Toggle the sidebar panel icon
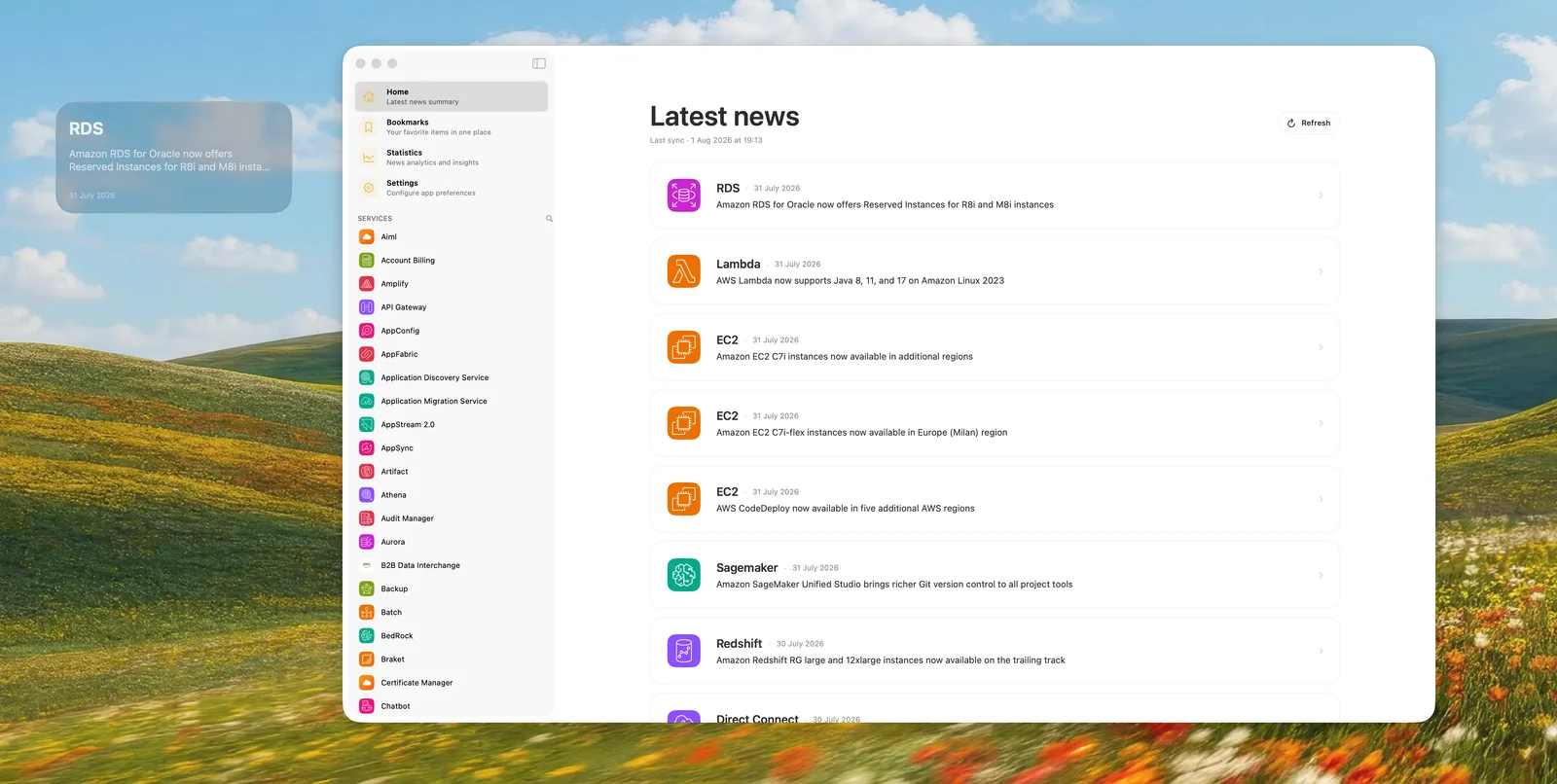This screenshot has height=784, width=1557. tap(539, 63)
